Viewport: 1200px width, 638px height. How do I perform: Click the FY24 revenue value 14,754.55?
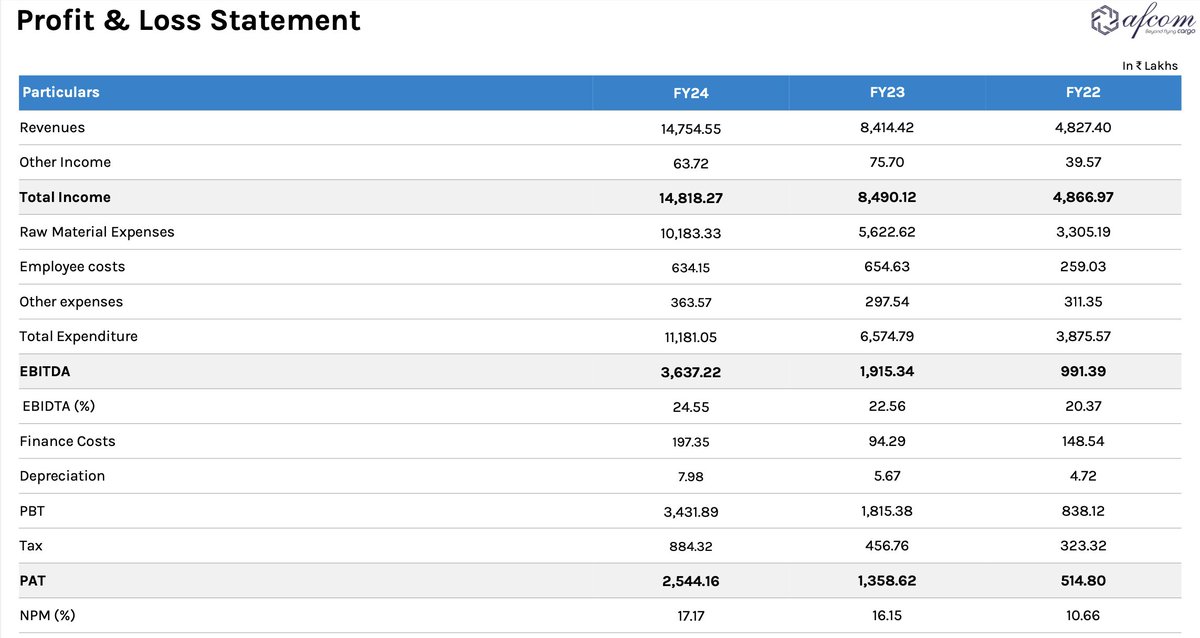691,129
